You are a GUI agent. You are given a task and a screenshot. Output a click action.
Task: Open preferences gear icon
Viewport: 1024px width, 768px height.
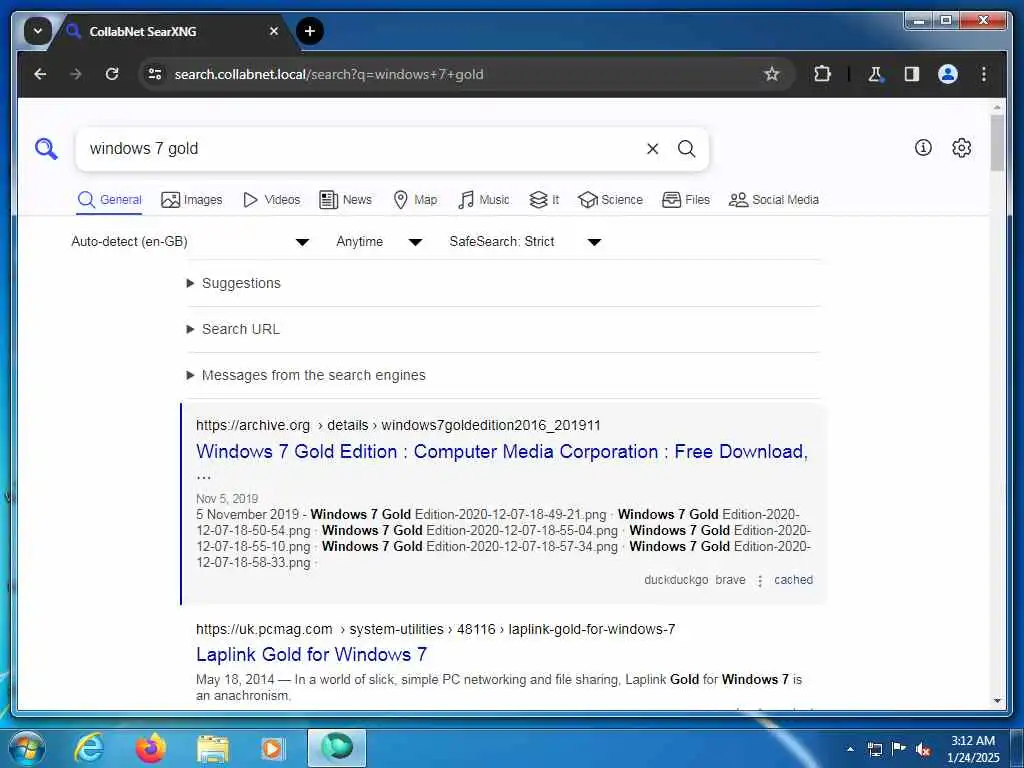[961, 148]
